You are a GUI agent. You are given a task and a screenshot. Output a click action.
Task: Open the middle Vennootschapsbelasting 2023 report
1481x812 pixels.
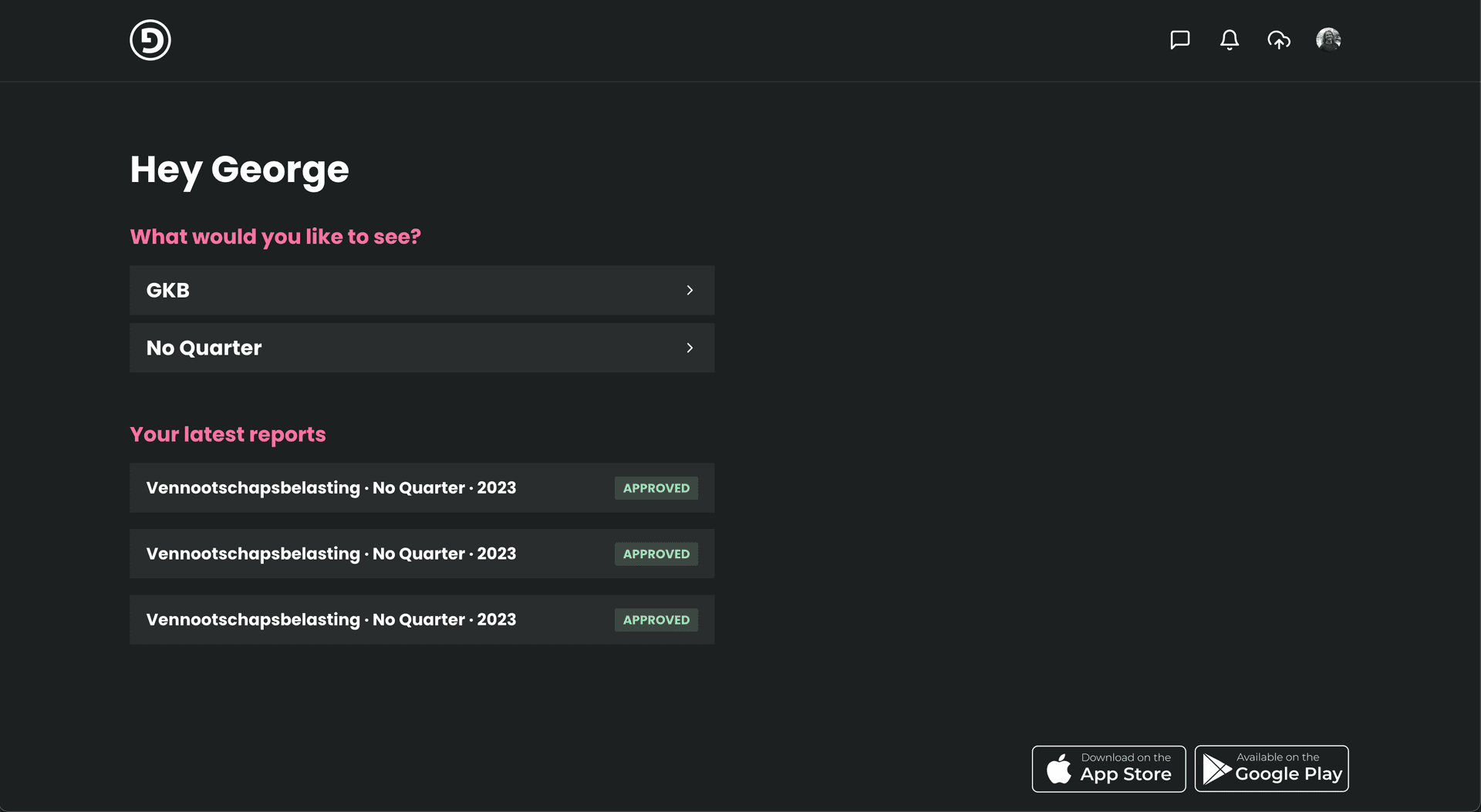click(331, 554)
